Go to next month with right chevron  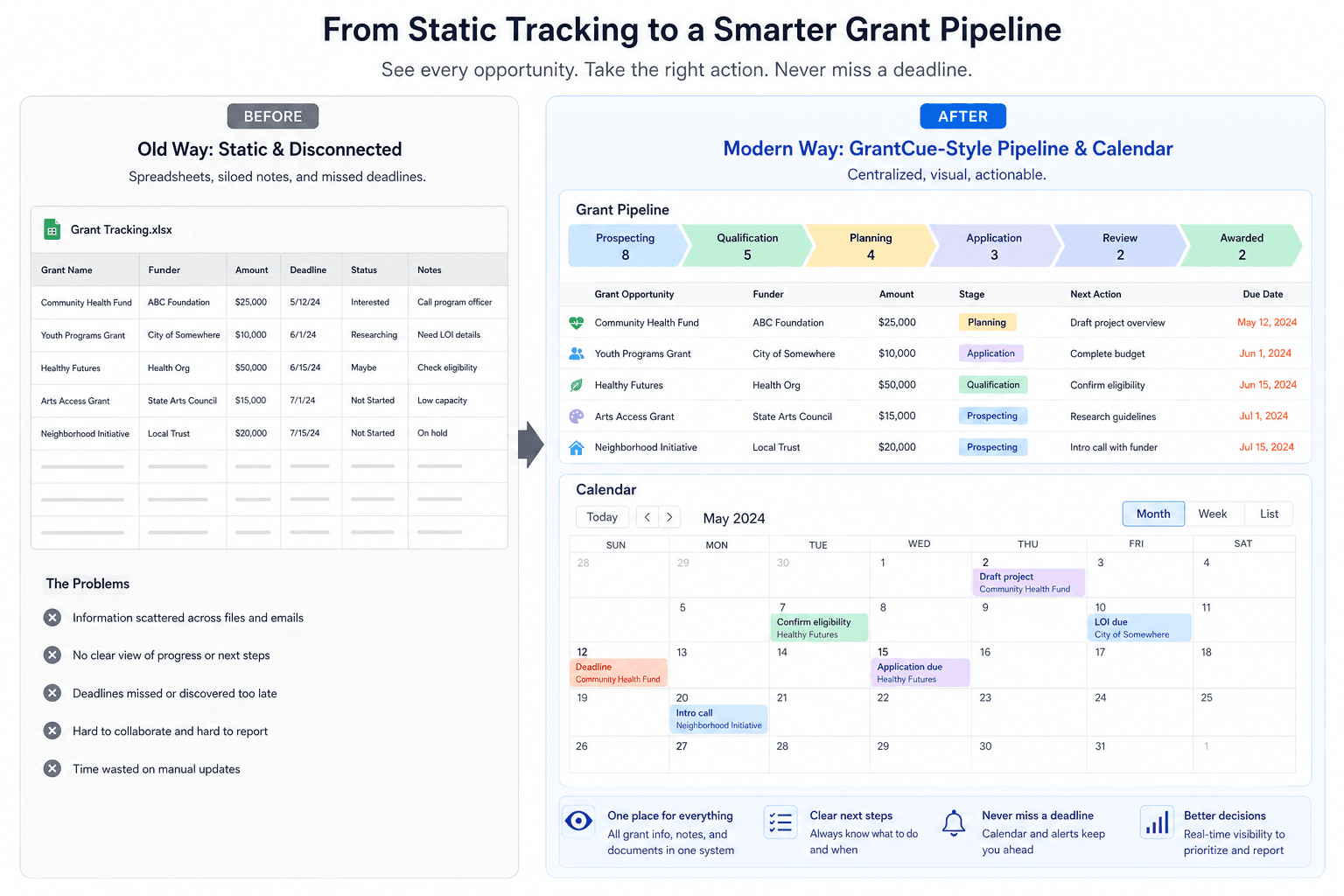[x=670, y=517]
